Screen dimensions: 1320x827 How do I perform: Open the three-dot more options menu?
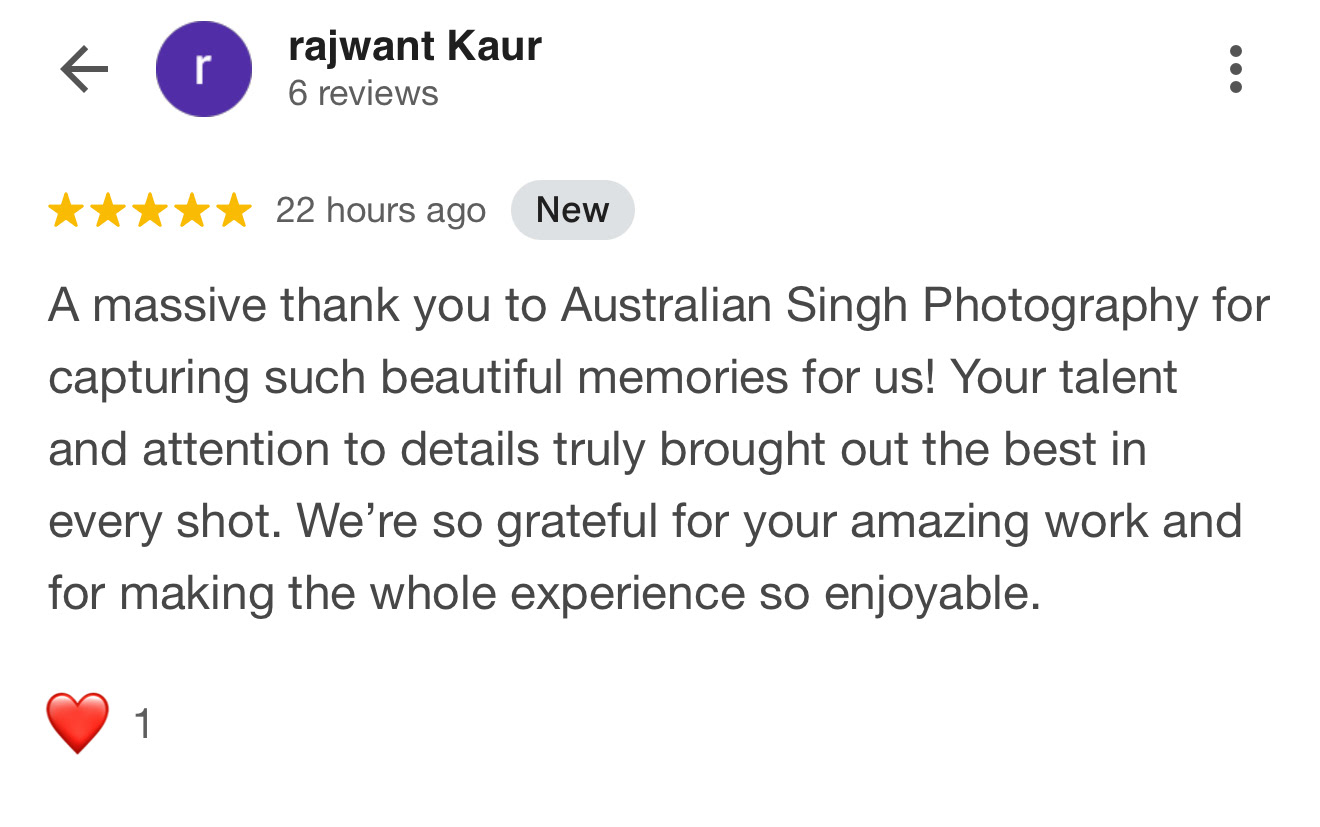pos(1235,70)
